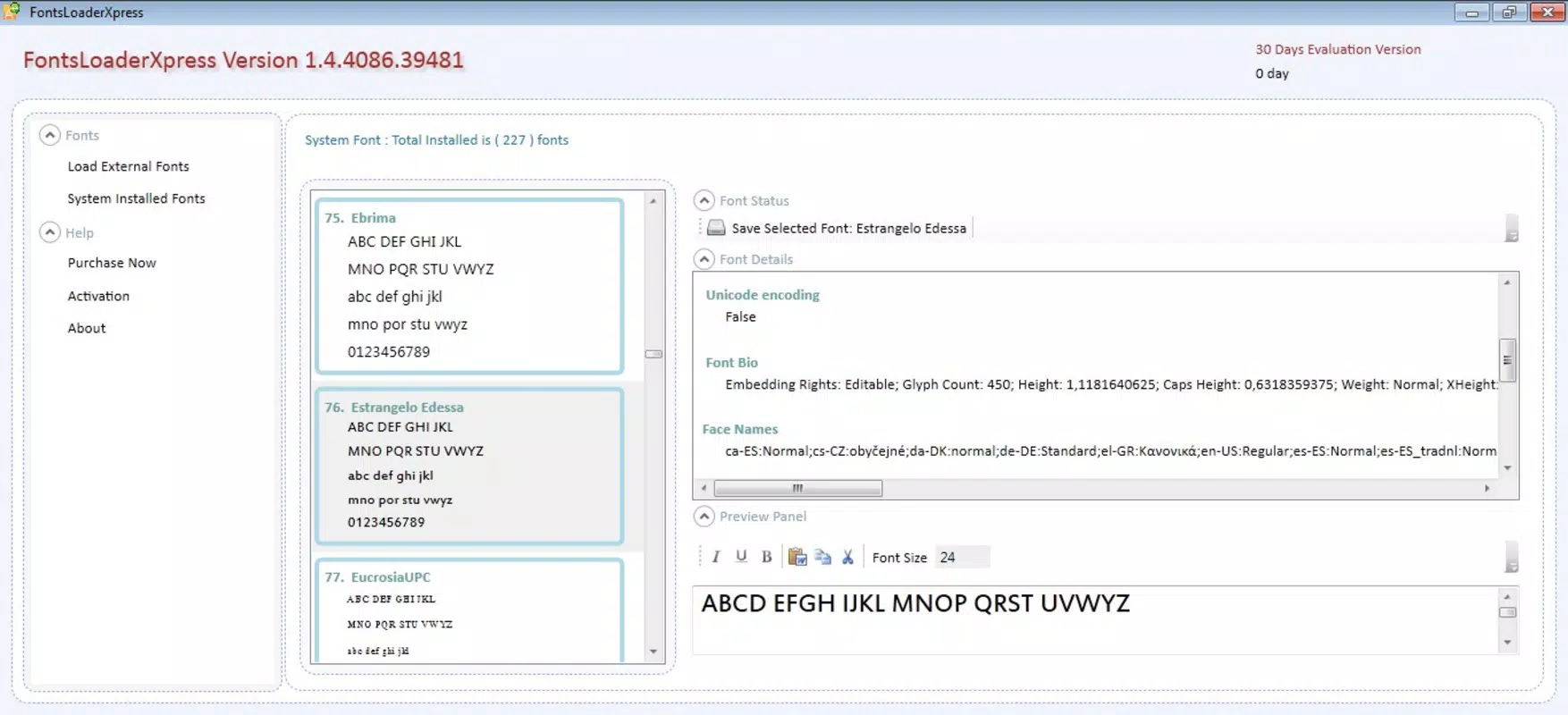Toggle Bold in Preview Panel toolbar
This screenshot has width=1568, height=715.
coord(766,557)
